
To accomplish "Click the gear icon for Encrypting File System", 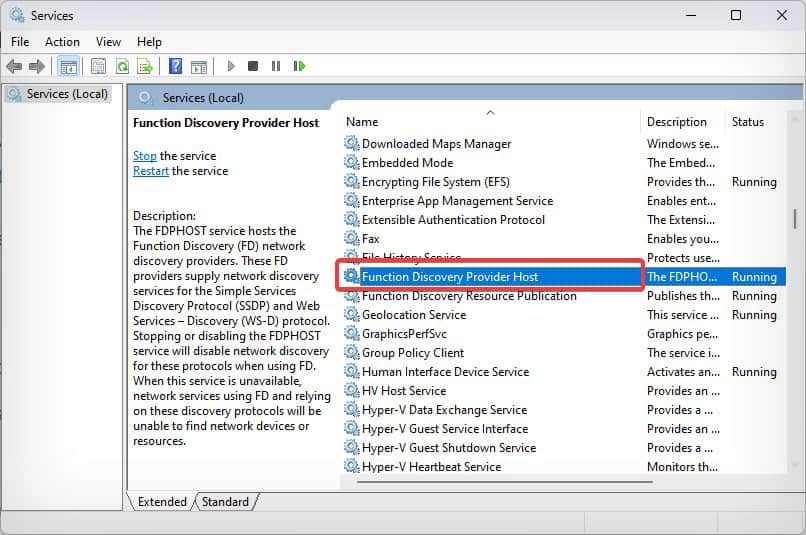I will [x=352, y=181].
